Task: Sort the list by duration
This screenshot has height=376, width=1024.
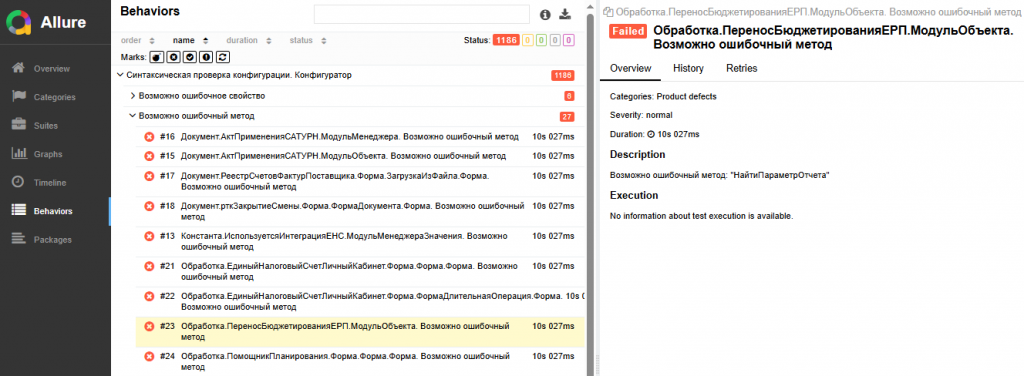Action: tap(249, 40)
